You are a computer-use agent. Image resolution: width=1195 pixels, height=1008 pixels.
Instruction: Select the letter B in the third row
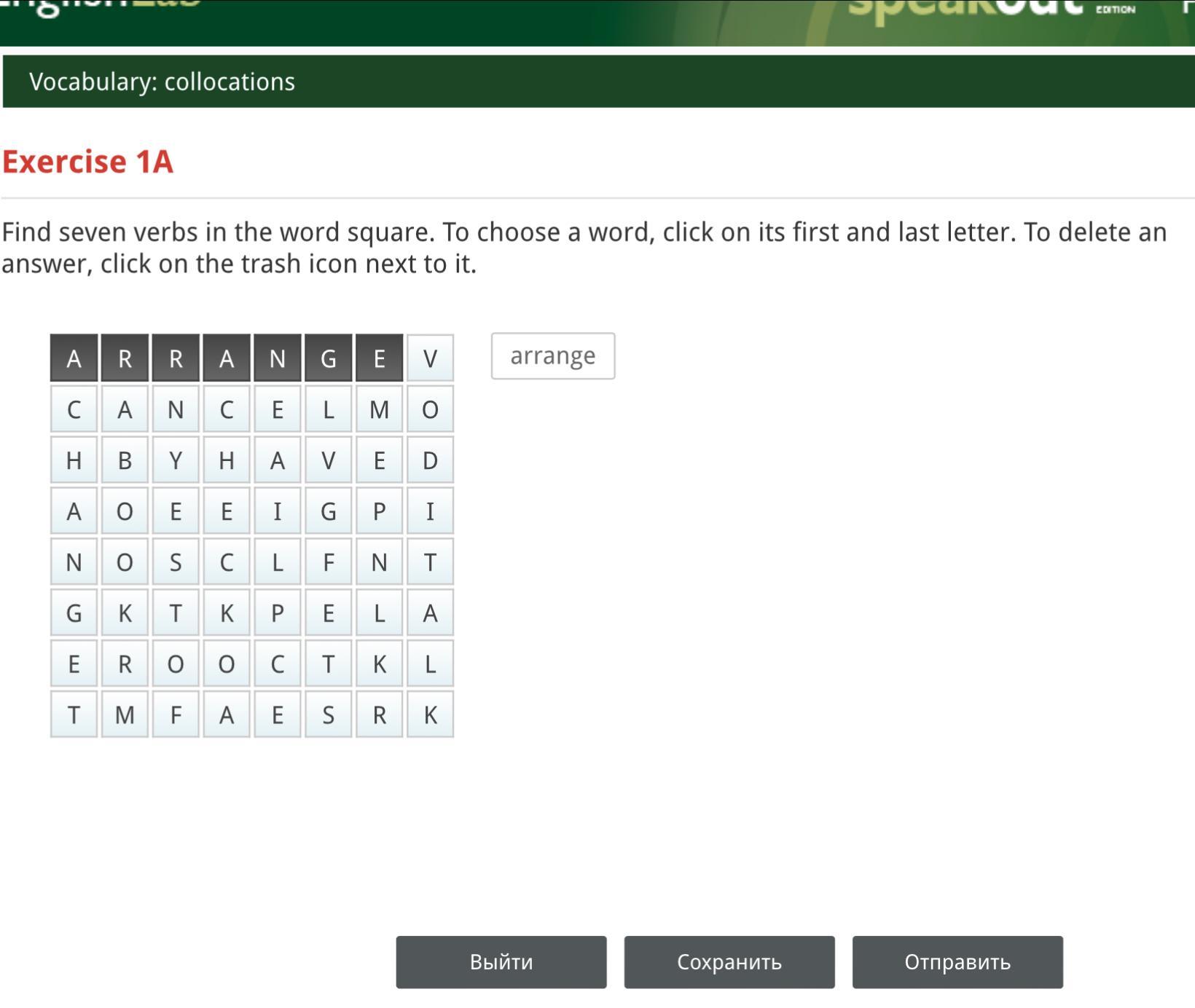tap(124, 460)
